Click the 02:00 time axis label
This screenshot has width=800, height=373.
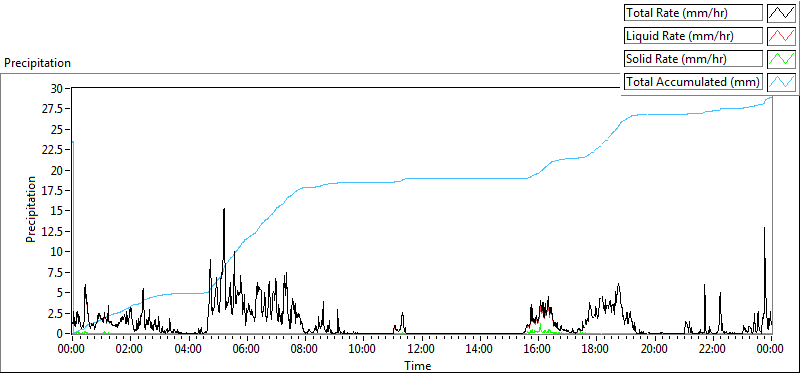[130, 350]
